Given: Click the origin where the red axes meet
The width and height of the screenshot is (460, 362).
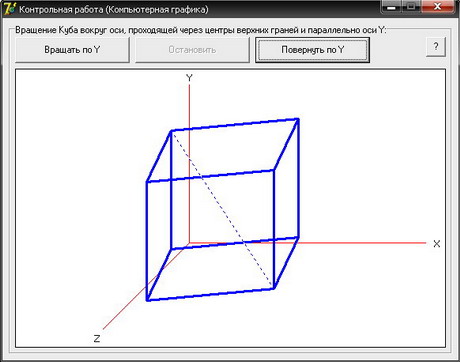Looking at the screenshot, I should (x=189, y=243).
